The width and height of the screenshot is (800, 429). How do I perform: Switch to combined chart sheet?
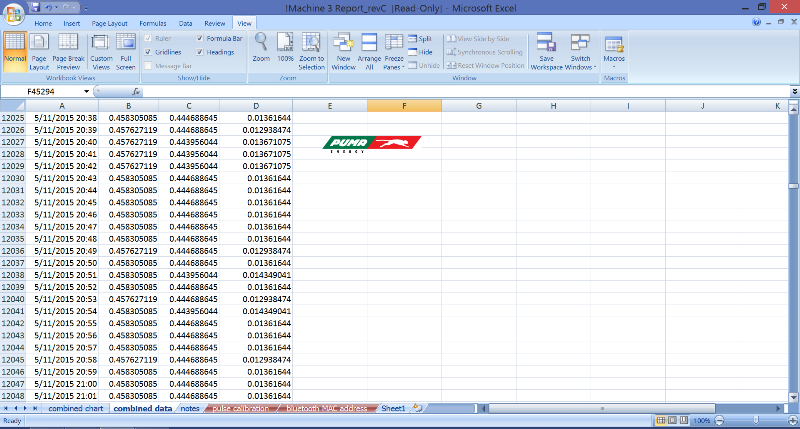[x=76, y=408]
